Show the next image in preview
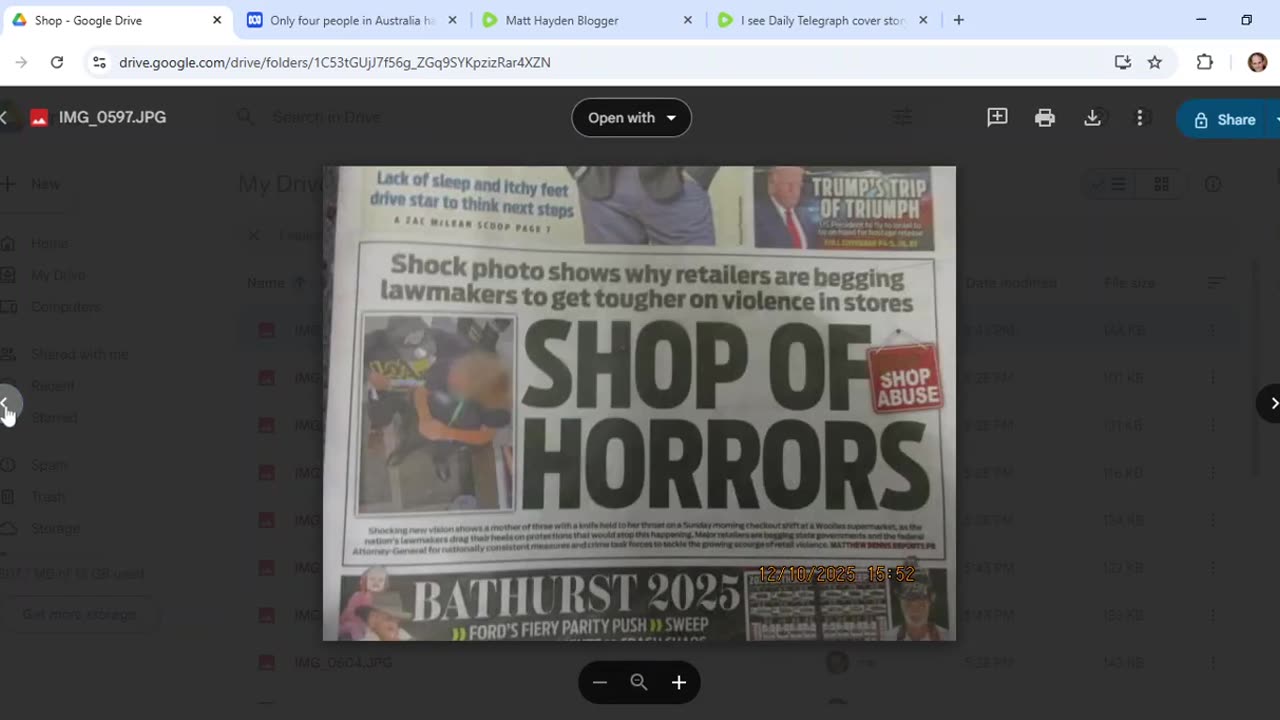The image size is (1280, 720). tap(1270, 403)
